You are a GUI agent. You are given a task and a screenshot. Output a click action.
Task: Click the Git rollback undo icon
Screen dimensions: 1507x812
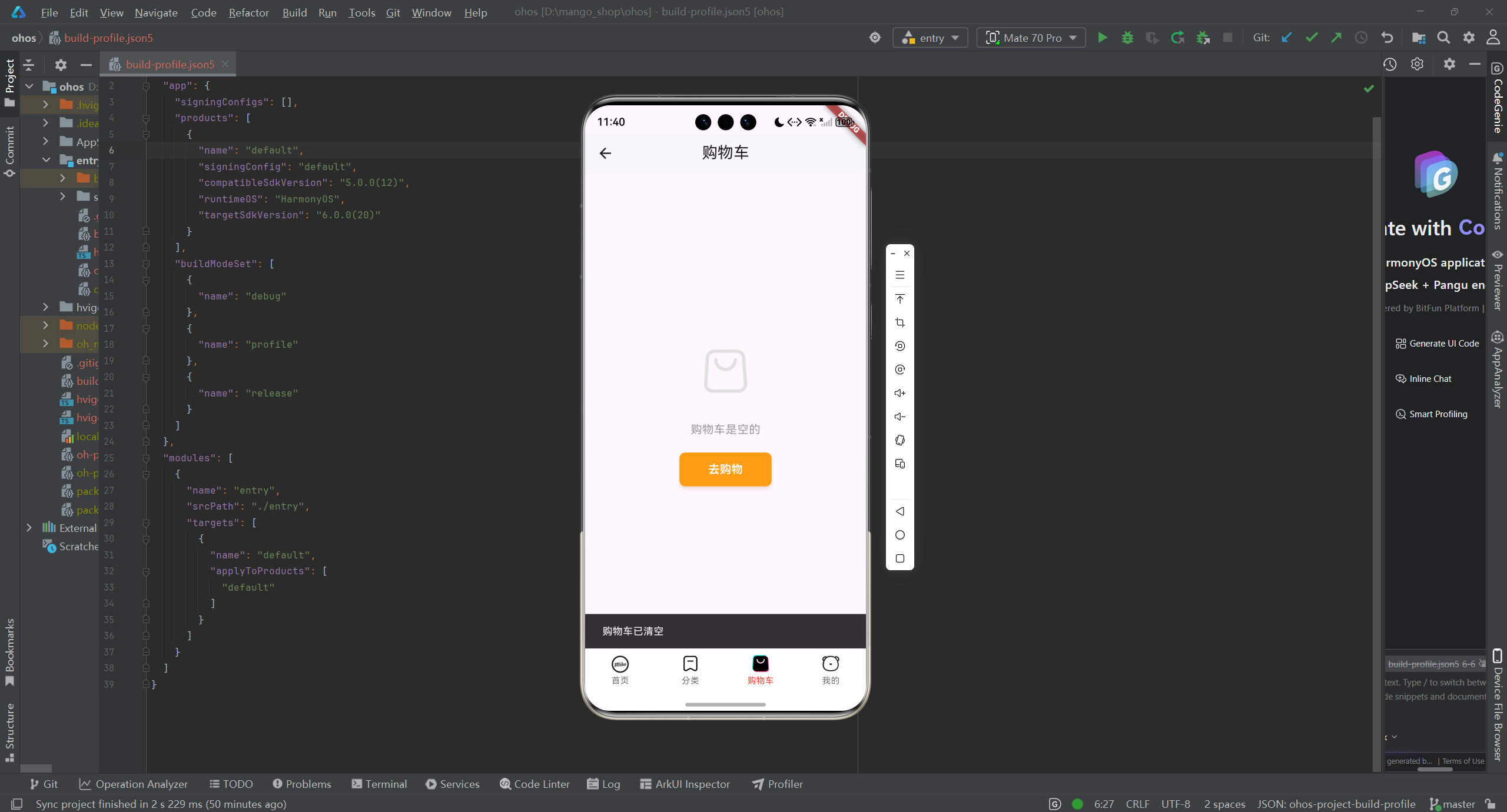click(x=1387, y=38)
